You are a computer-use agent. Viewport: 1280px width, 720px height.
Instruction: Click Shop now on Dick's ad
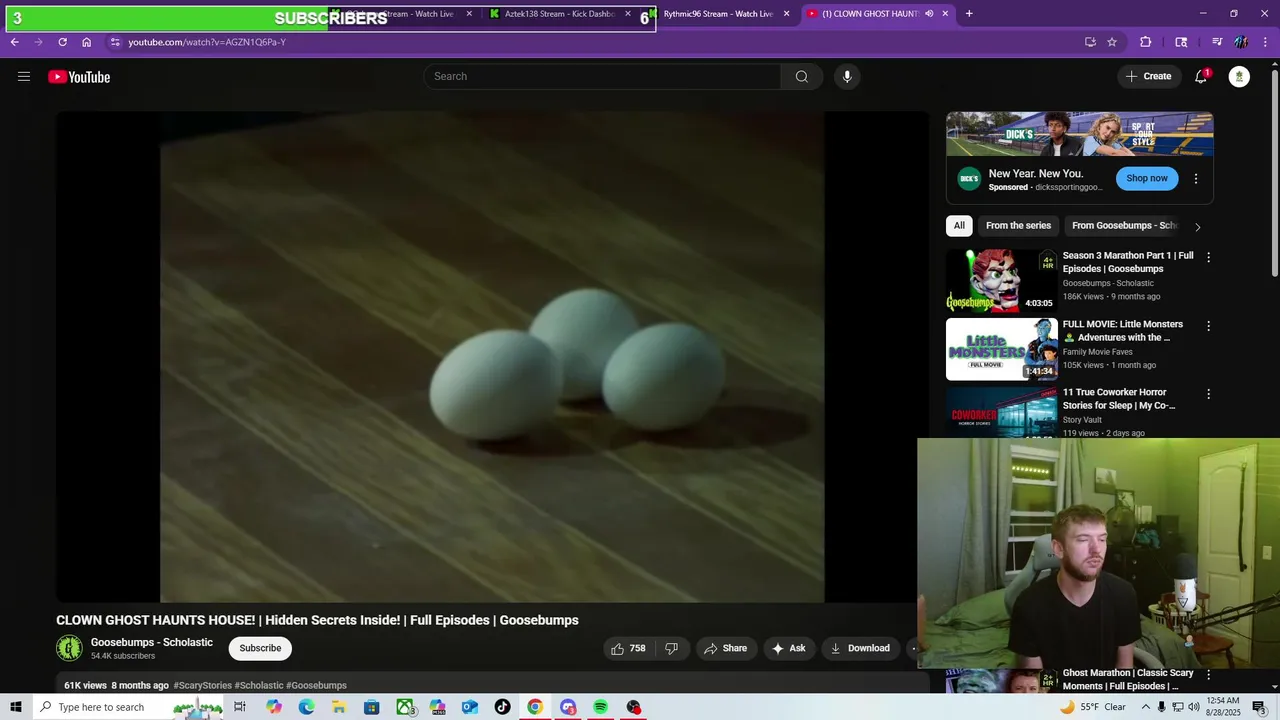pos(1147,178)
